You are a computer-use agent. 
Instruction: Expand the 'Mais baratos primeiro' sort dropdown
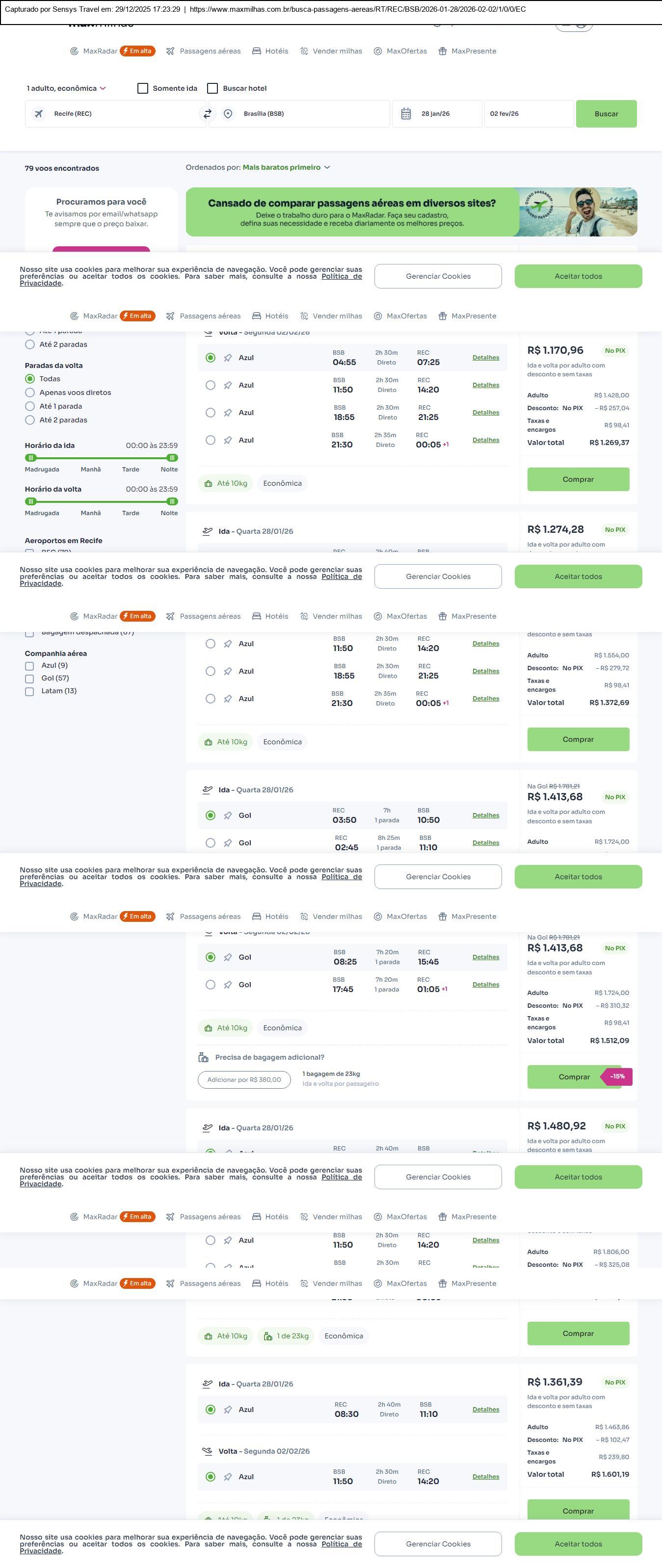point(286,167)
